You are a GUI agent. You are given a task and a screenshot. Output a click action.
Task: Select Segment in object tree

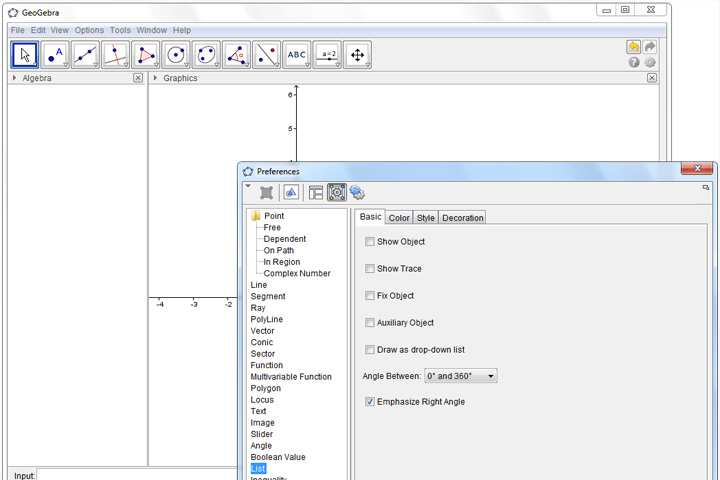click(x=268, y=296)
